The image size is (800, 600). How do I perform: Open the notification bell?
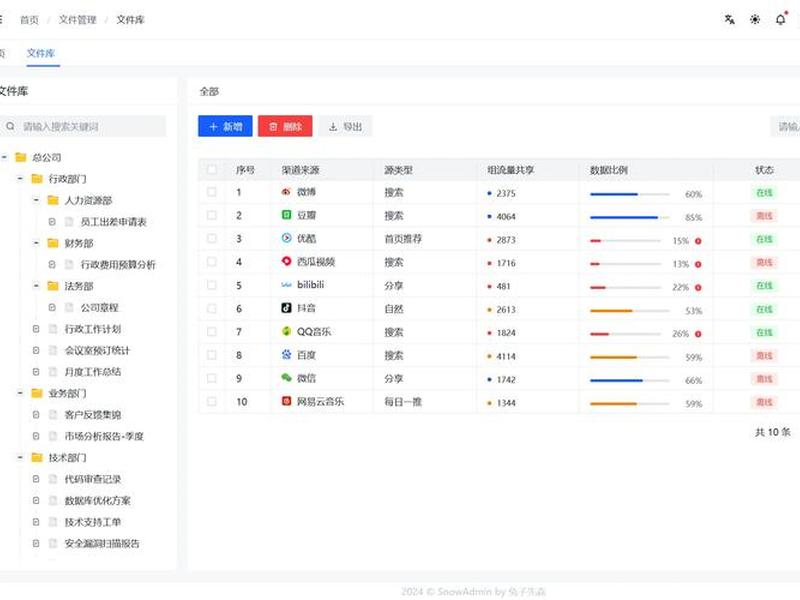[781, 19]
